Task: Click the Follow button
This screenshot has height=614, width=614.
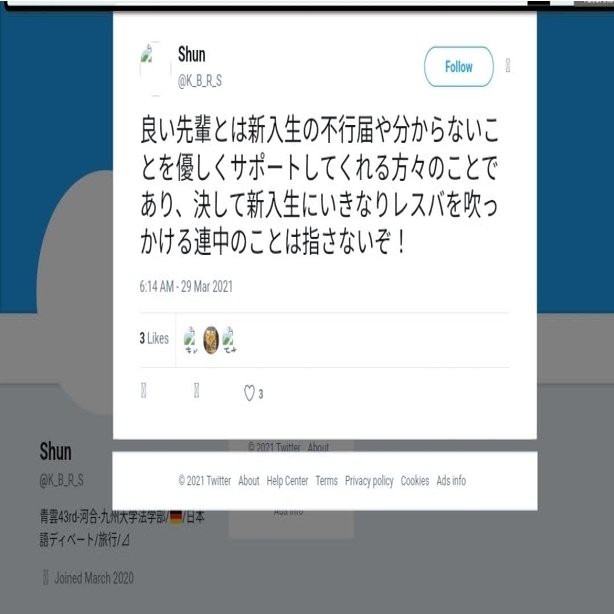Action: point(459,67)
